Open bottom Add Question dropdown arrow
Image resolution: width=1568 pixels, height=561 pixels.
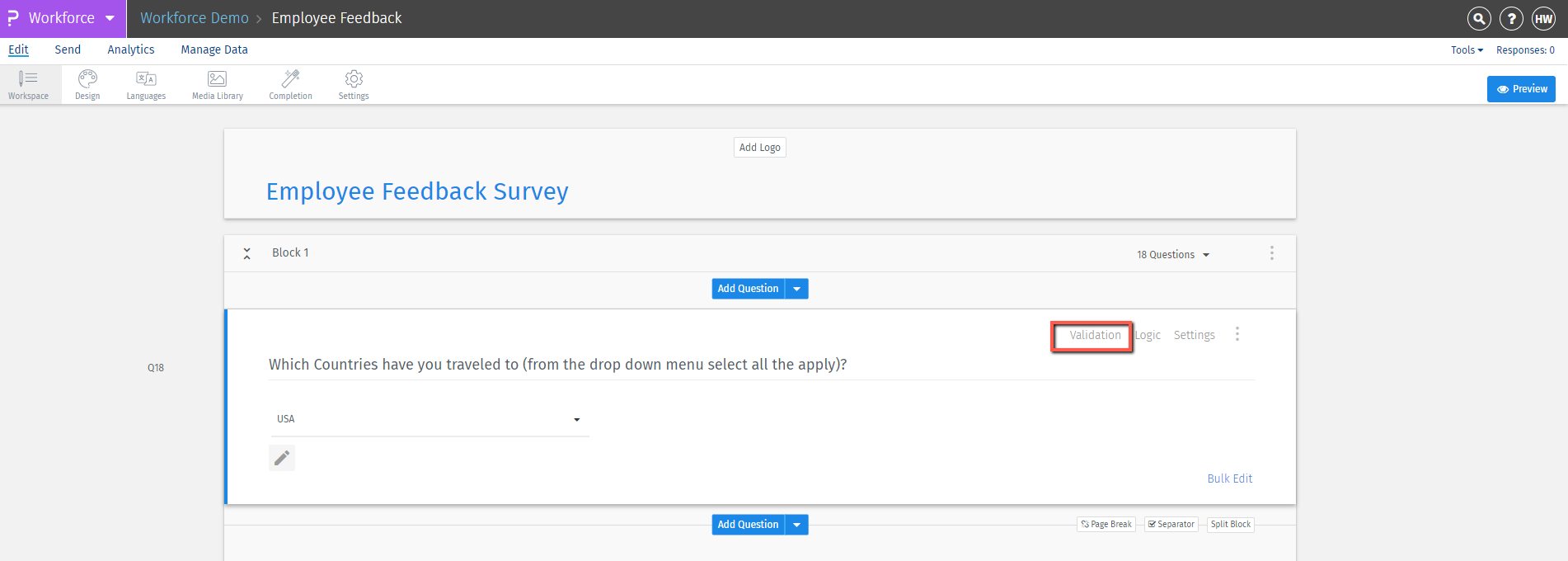coord(796,525)
